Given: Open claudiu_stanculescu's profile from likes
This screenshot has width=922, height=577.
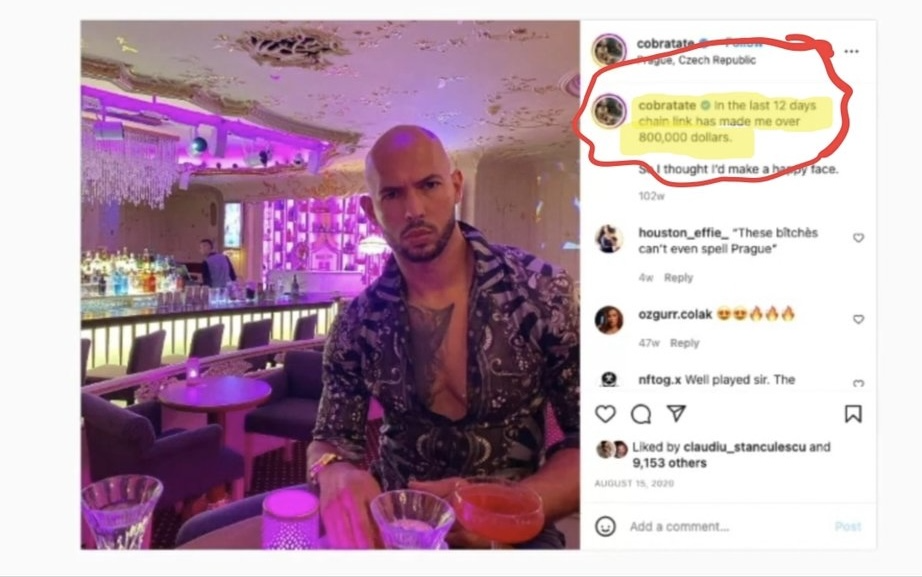Looking at the screenshot, I should tap(744, 447).
